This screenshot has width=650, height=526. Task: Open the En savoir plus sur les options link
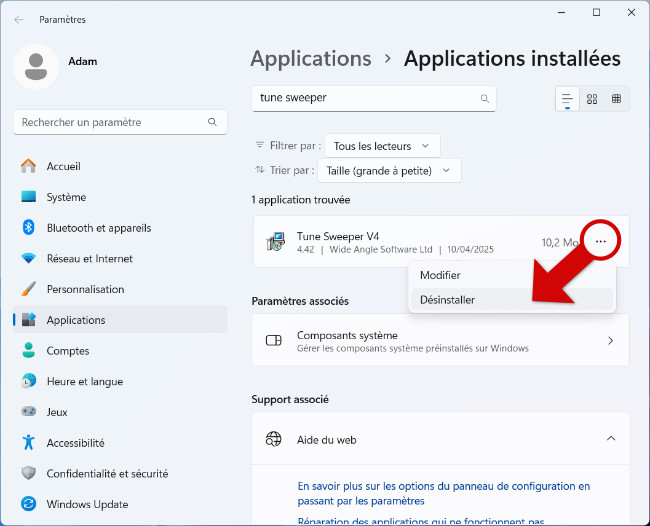pos(444,494)
